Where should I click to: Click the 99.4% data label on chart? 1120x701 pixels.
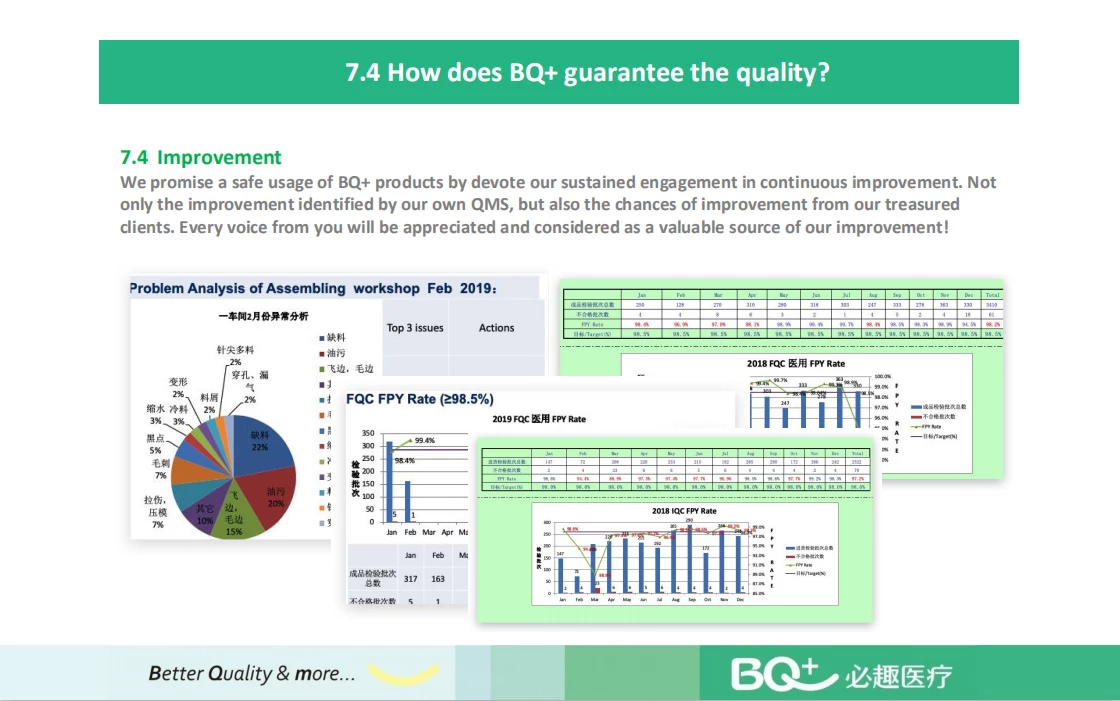[x=425, y=440]
